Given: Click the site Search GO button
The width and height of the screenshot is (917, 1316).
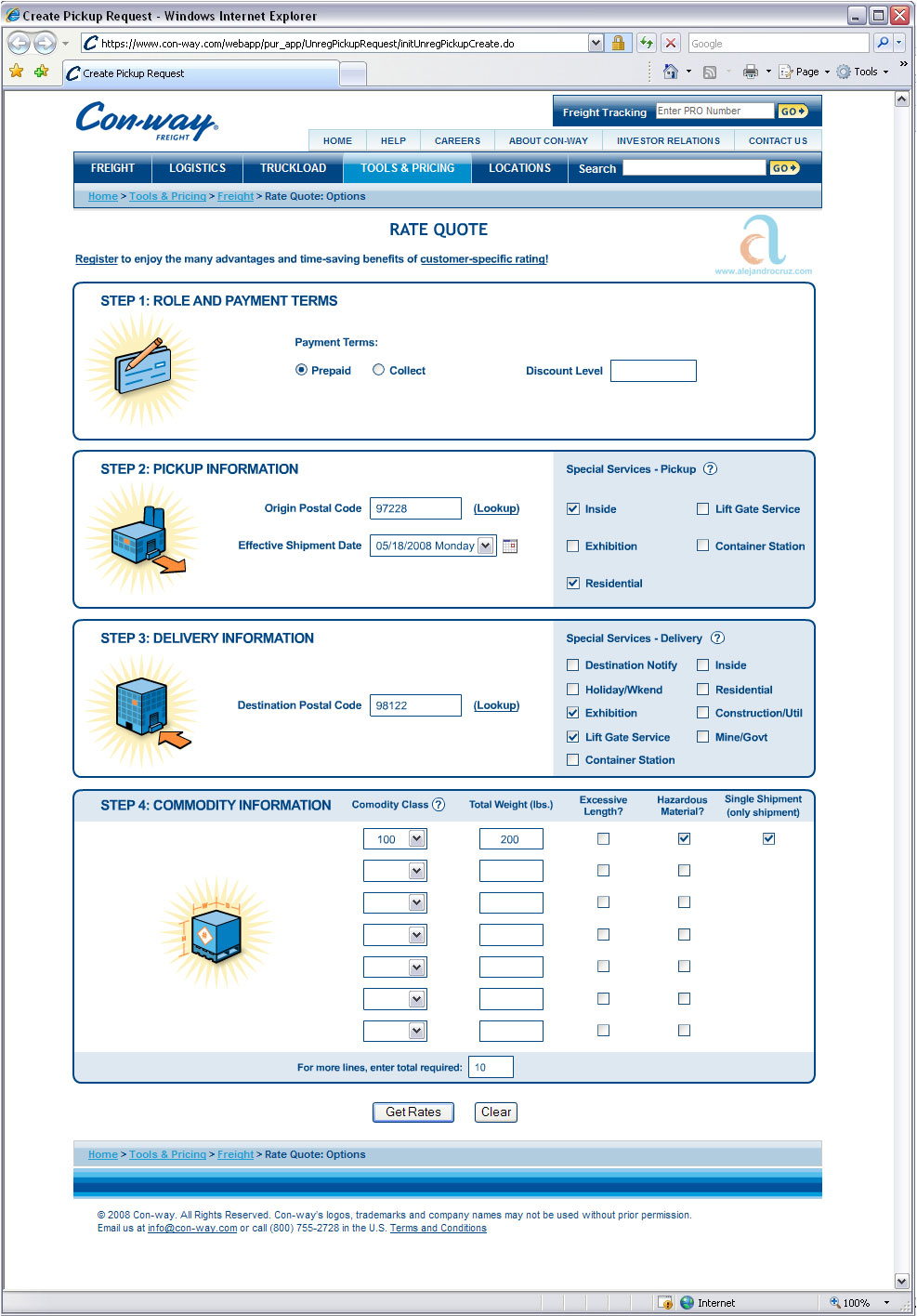Looking at the screenshot, I should pos(785,168).
